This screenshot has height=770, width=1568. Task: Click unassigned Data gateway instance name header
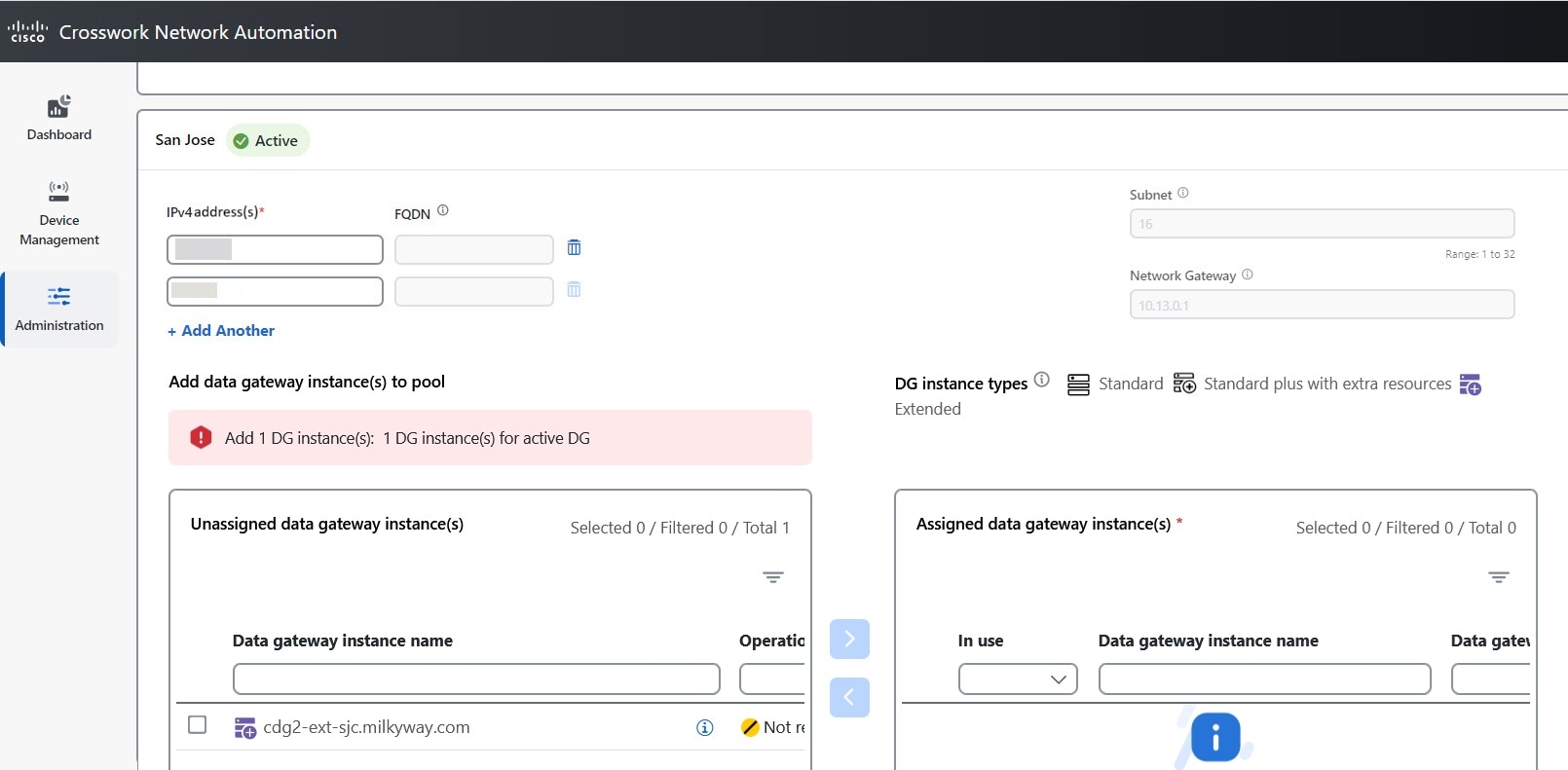(342, 641)
